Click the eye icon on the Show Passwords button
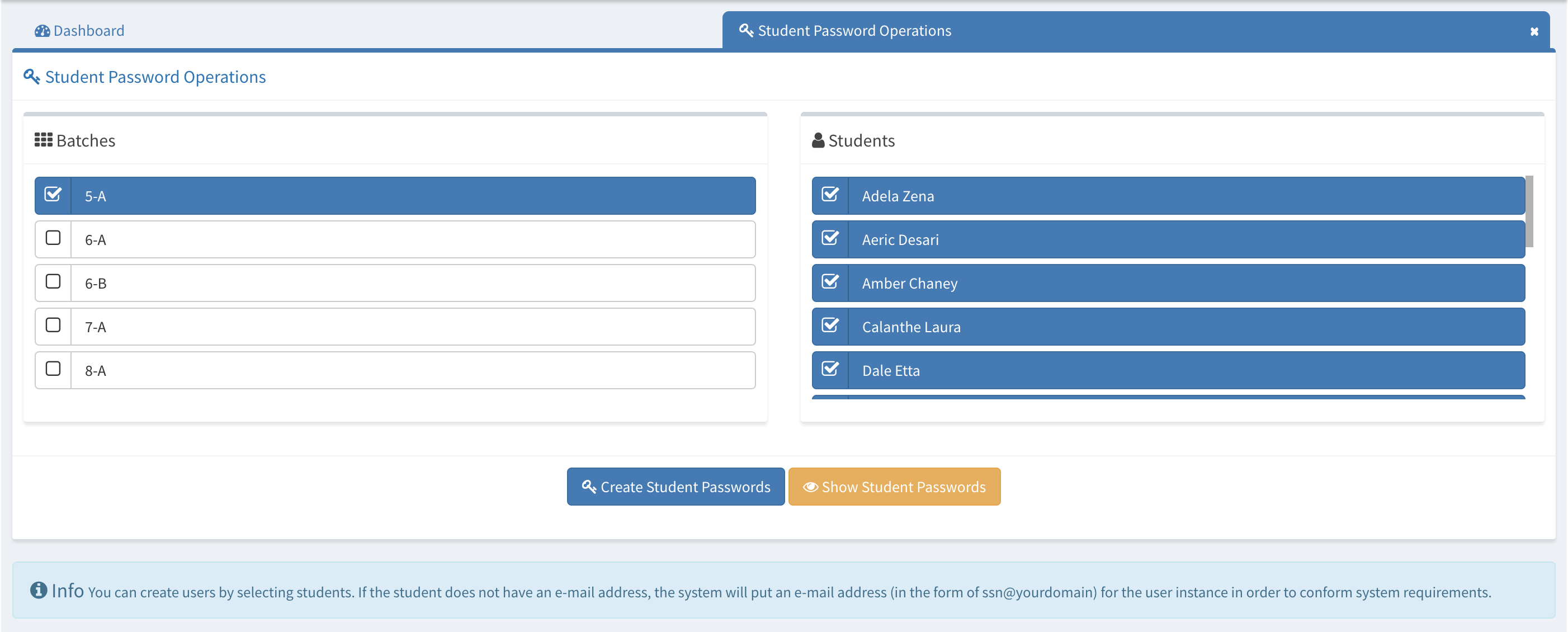Viewport: 1568px width, 632px height. [x=810, y=487]
